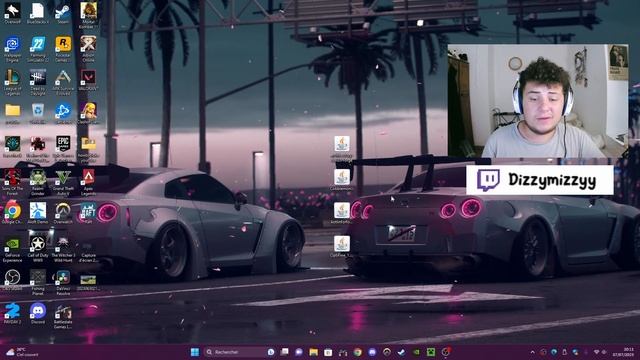
Task: Launch Grand Theft Auto V desktop shortcut
Action: point(63,182)
